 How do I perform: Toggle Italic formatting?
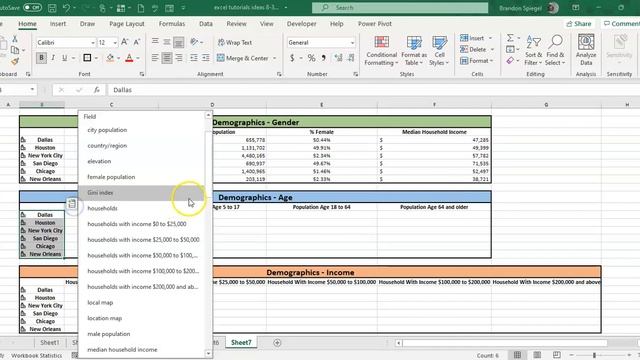coord(53,58)
